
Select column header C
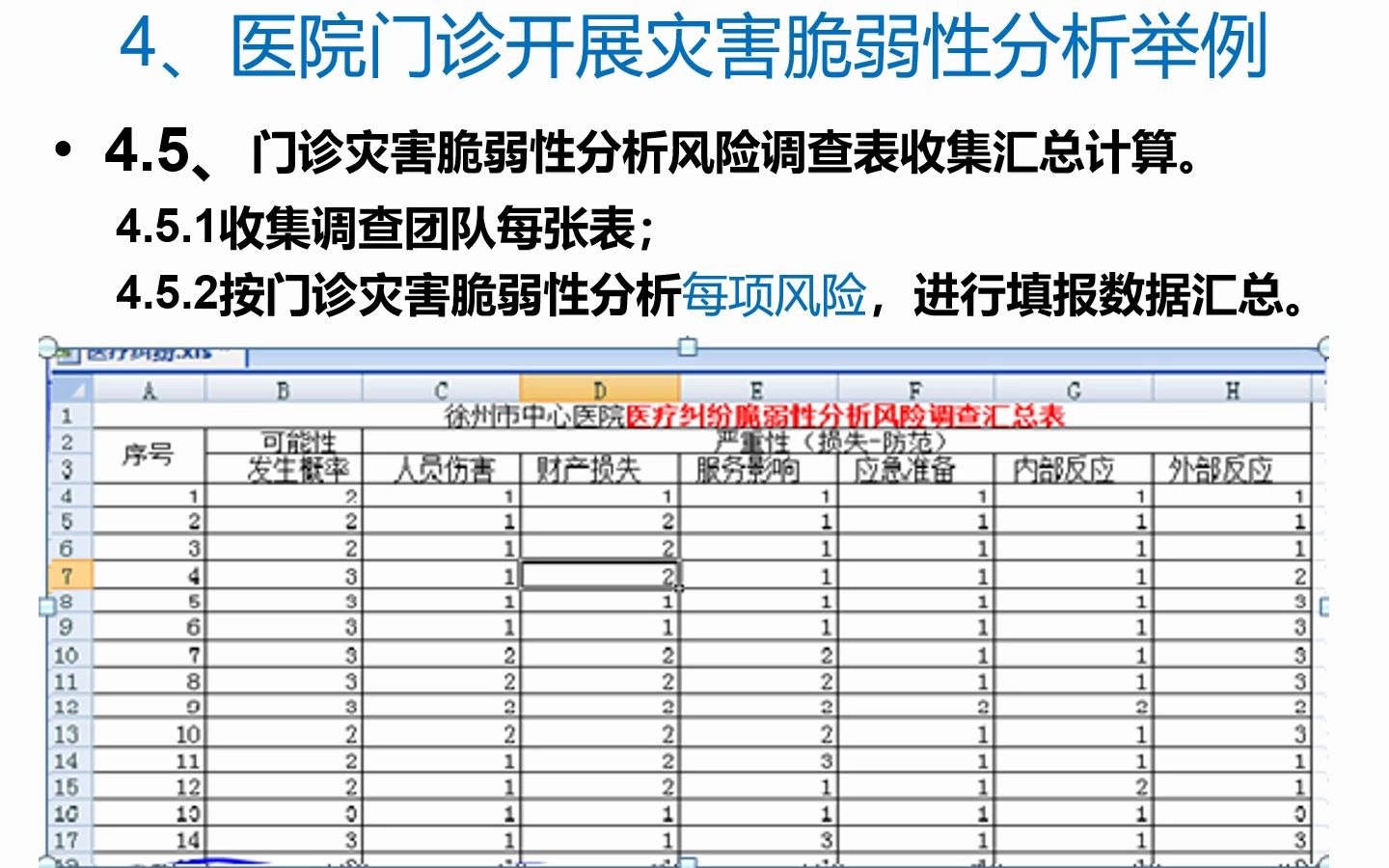click(x=441, y=390)
